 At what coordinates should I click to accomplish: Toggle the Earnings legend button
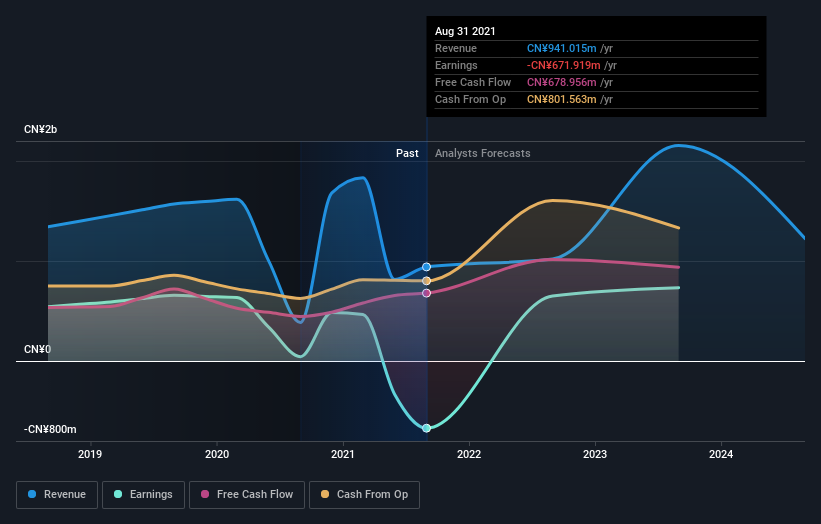(143, 495)
